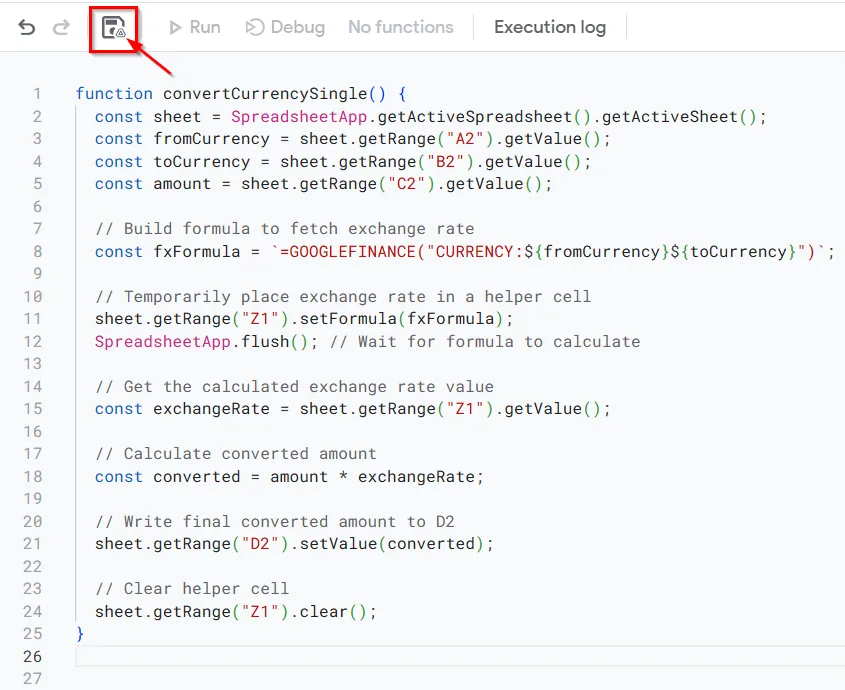
Task: Click 'convertCurrencySingle' function name
Action: click(x=265, y=94)
